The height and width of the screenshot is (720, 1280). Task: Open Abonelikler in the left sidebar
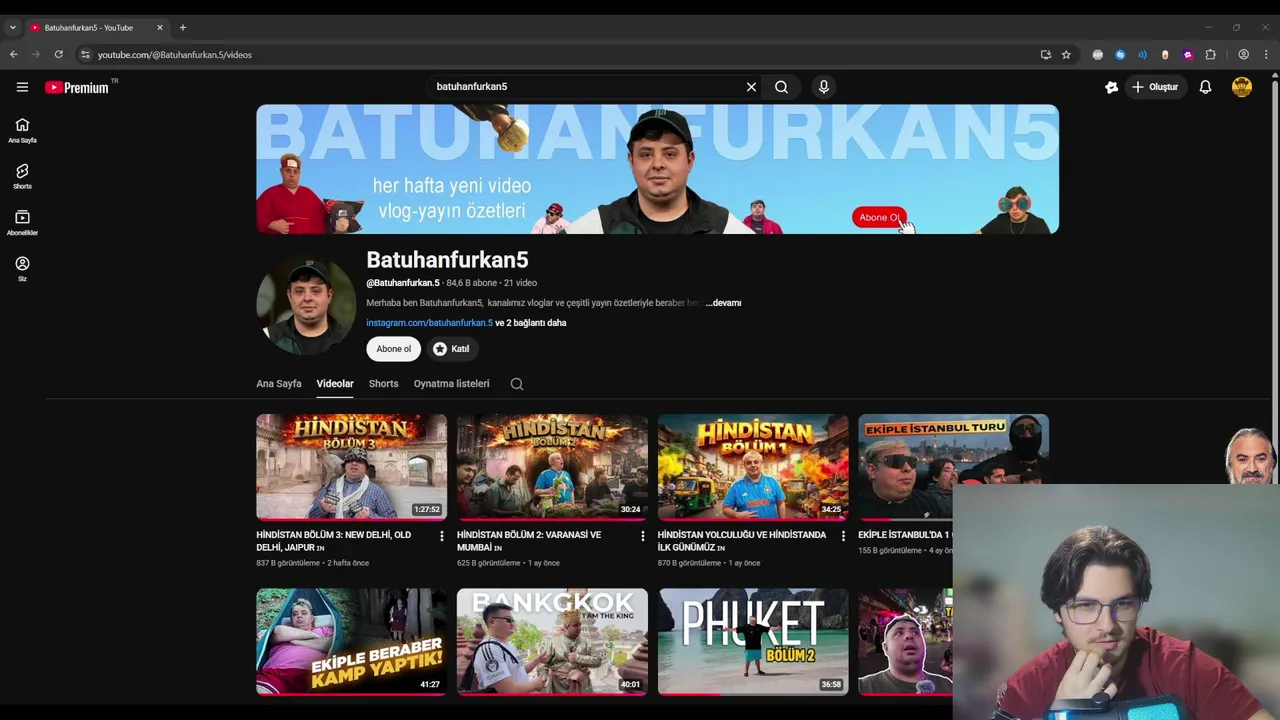(22, 223)
